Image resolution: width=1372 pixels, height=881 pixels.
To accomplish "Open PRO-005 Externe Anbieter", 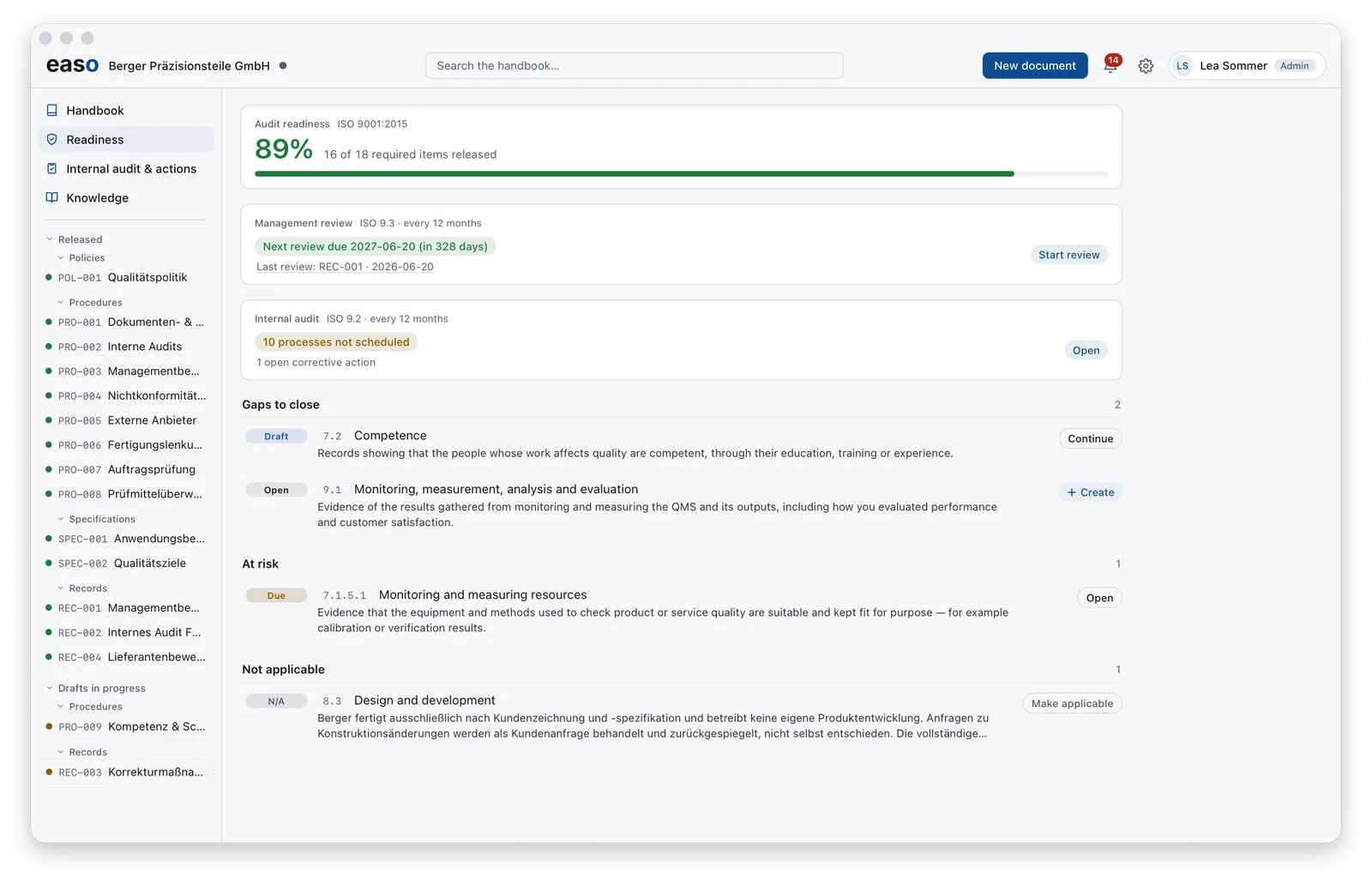I will click(126, 420).
